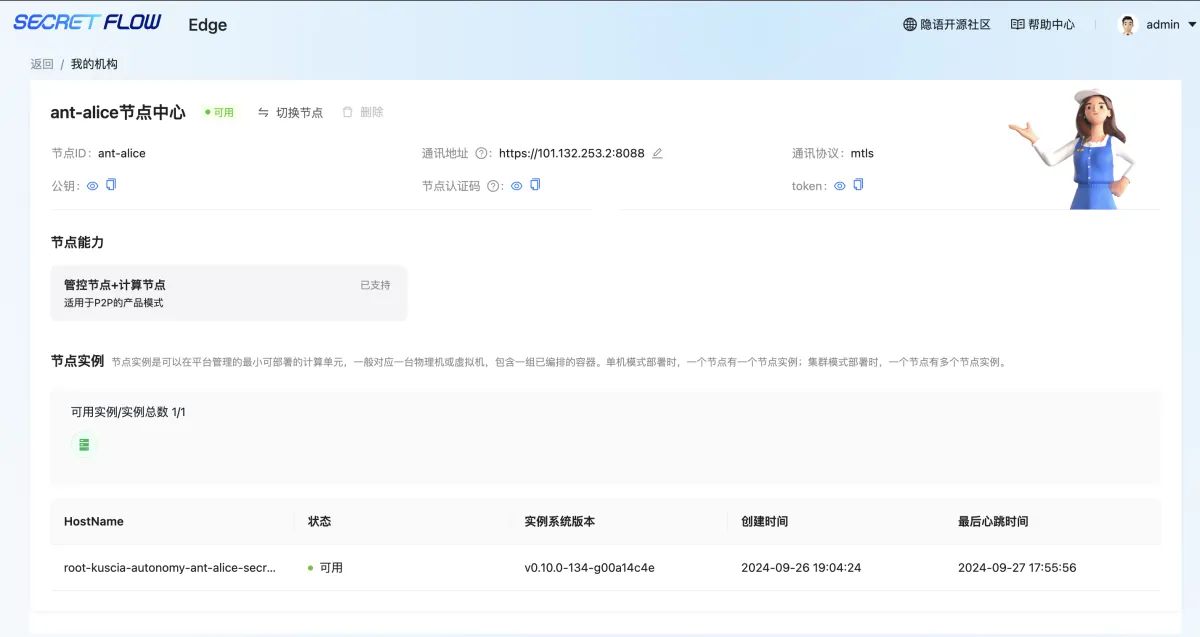Click the admin avatar picture
Screen dimensions: 1200x637
pyautogui.click(x=1128, y=24)
